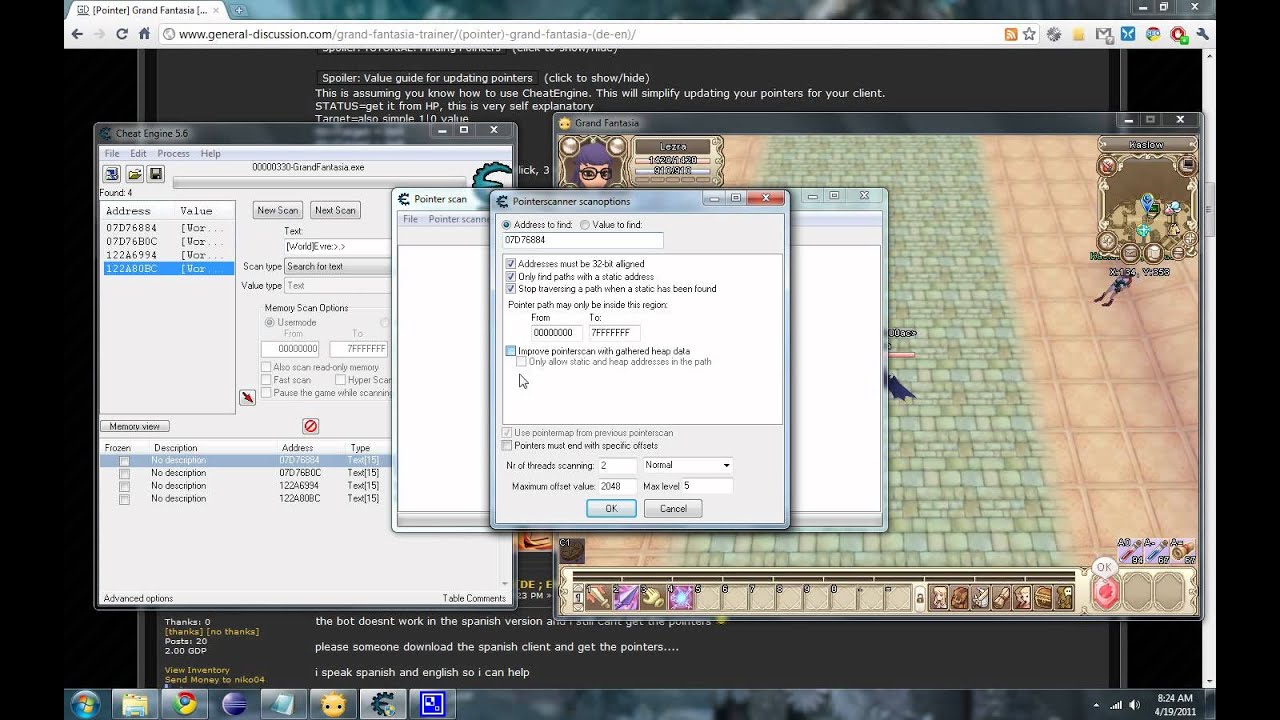The height and width of the screenshot is (720, 1280).
Task: Click the 'Spoiler: Value guide for updating pointers' button
Action: pyautogui.click(x=428, y=78)
